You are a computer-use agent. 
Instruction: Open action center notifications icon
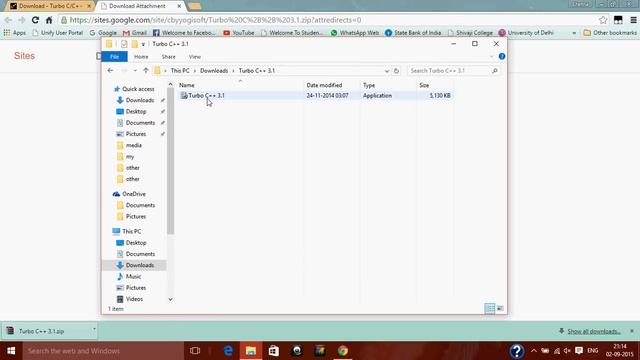tap(579, 351)
